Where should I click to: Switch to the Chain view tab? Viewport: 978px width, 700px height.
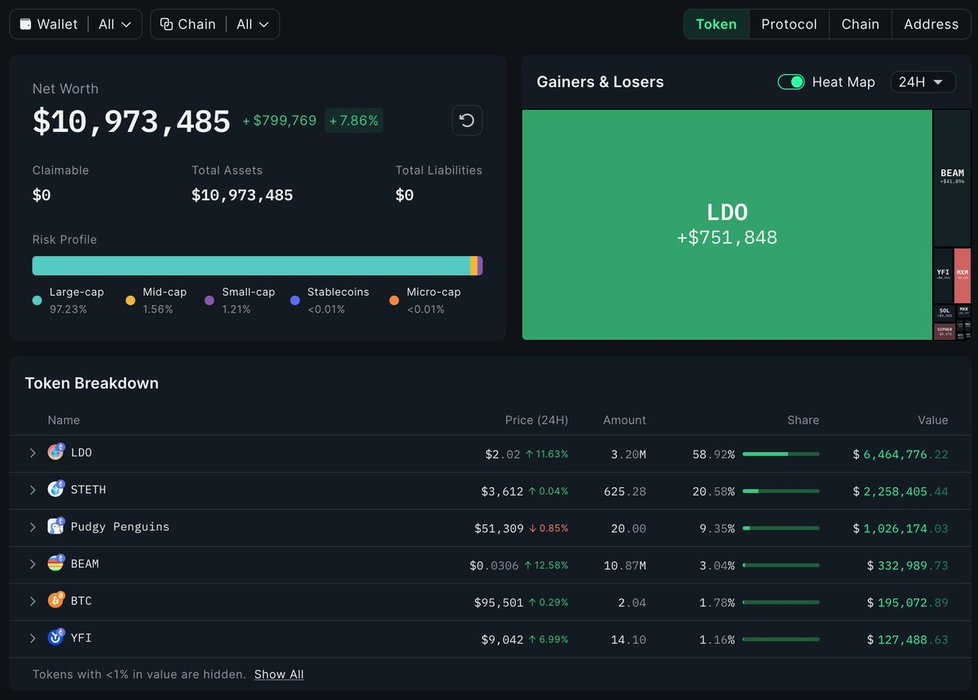click(860, 24)
